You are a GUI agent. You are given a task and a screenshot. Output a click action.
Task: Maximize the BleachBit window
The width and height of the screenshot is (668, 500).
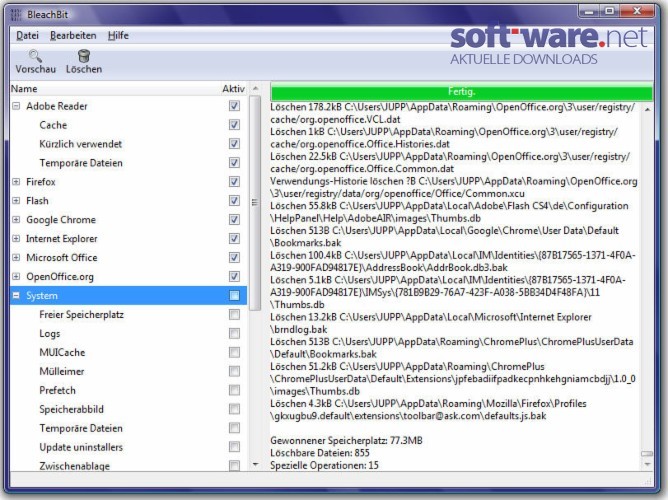(609, 11)
